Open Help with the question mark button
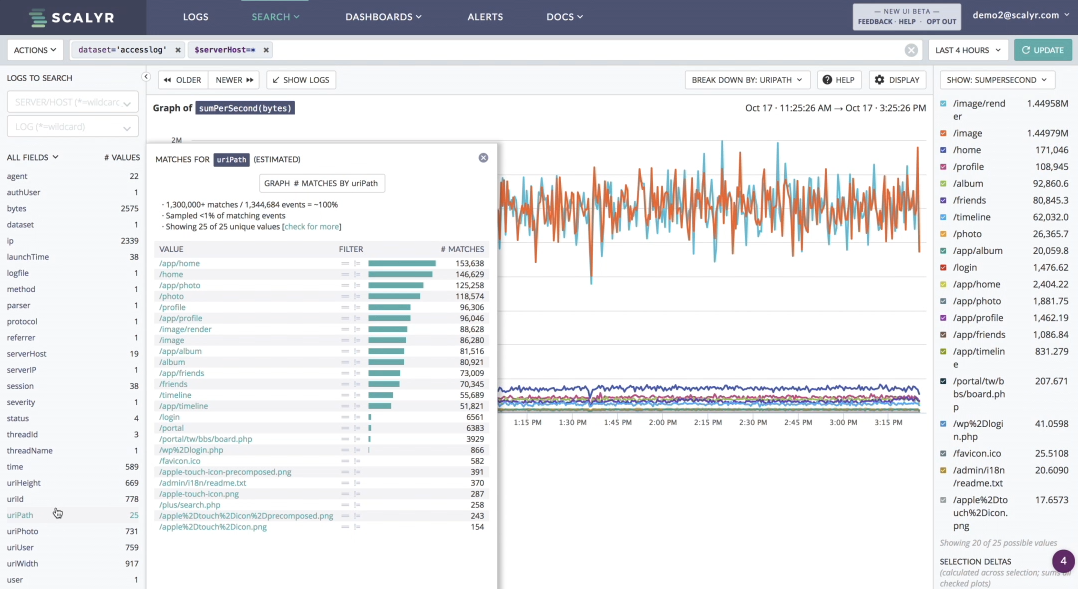 coord(839,80)
